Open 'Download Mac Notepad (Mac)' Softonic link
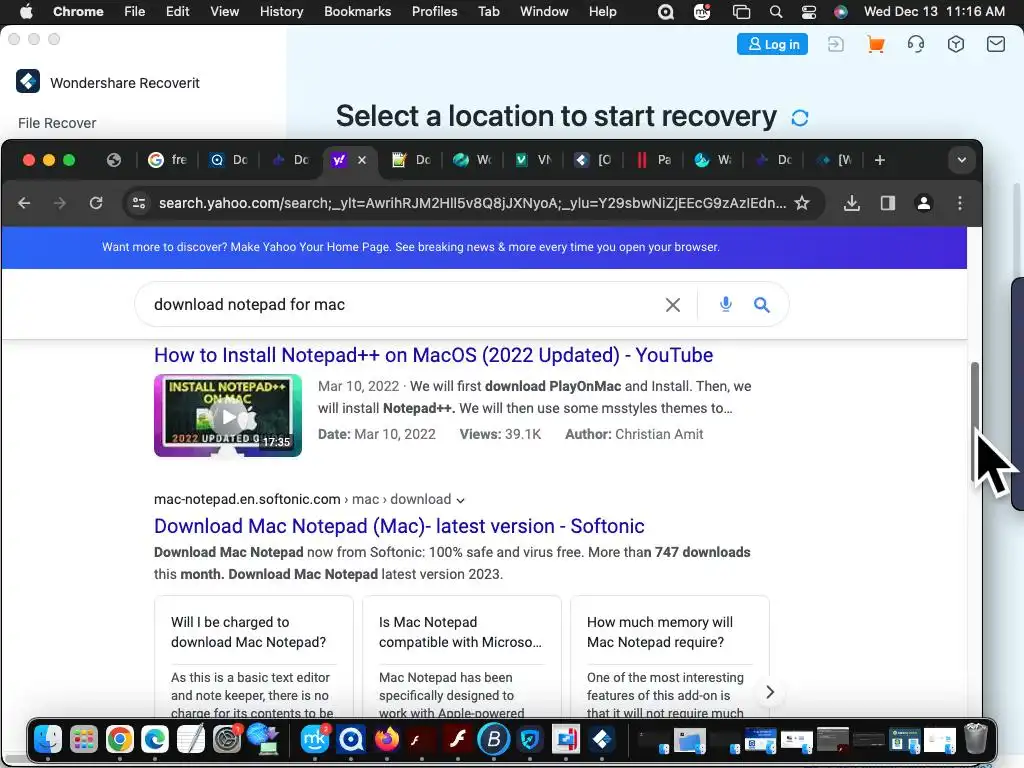Screen dimensions: 1024x768 [x=399, y=526]
